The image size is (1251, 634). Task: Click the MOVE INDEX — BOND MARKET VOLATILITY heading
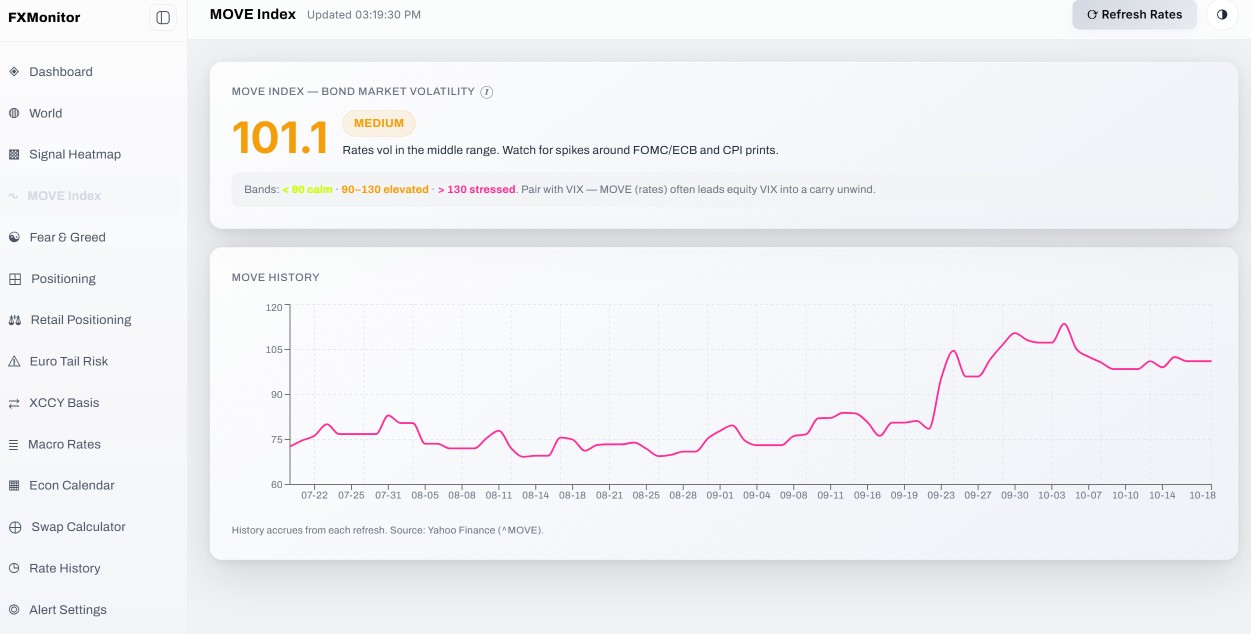click(x=353, y=91)
